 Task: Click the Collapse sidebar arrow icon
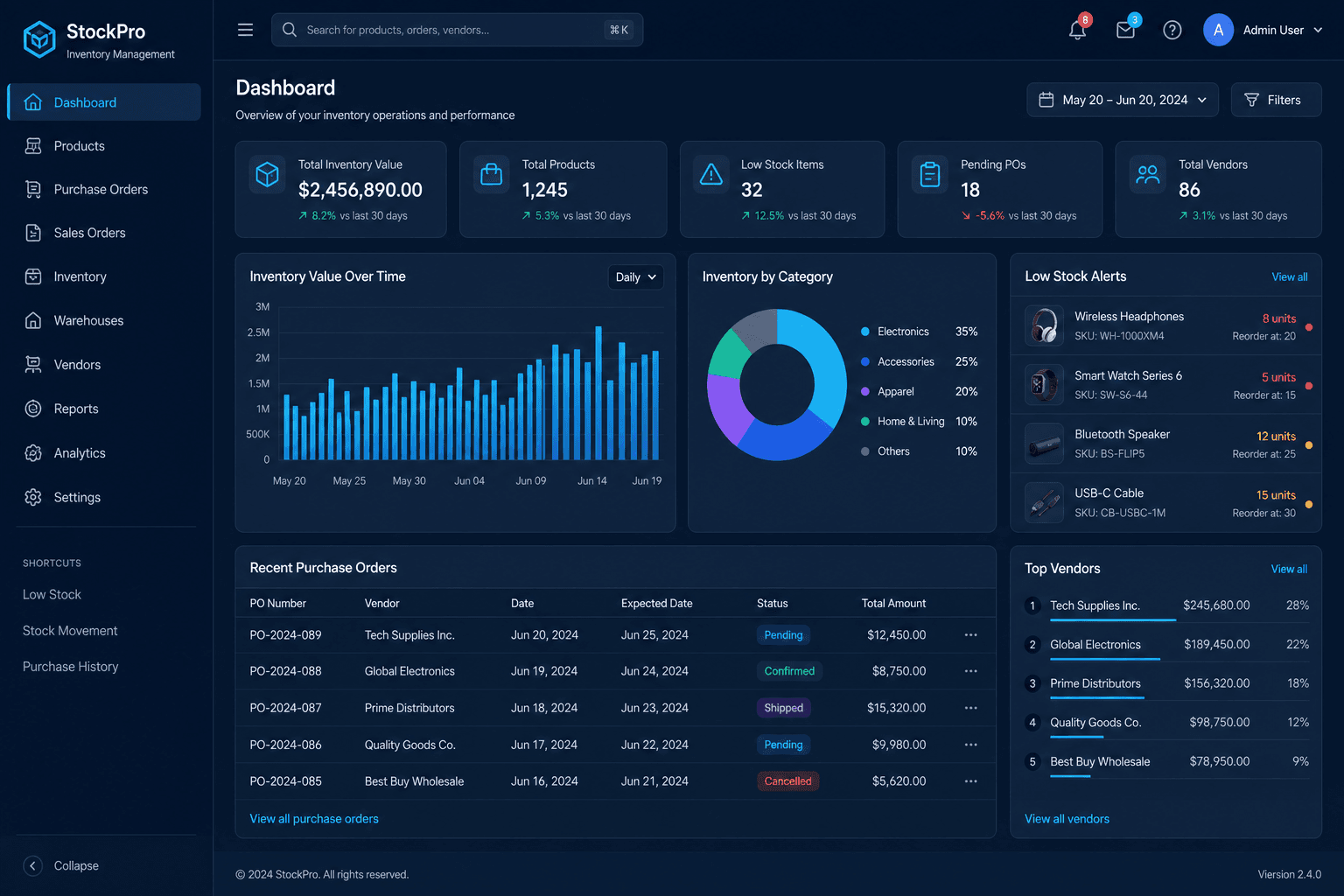coord(32,865)
